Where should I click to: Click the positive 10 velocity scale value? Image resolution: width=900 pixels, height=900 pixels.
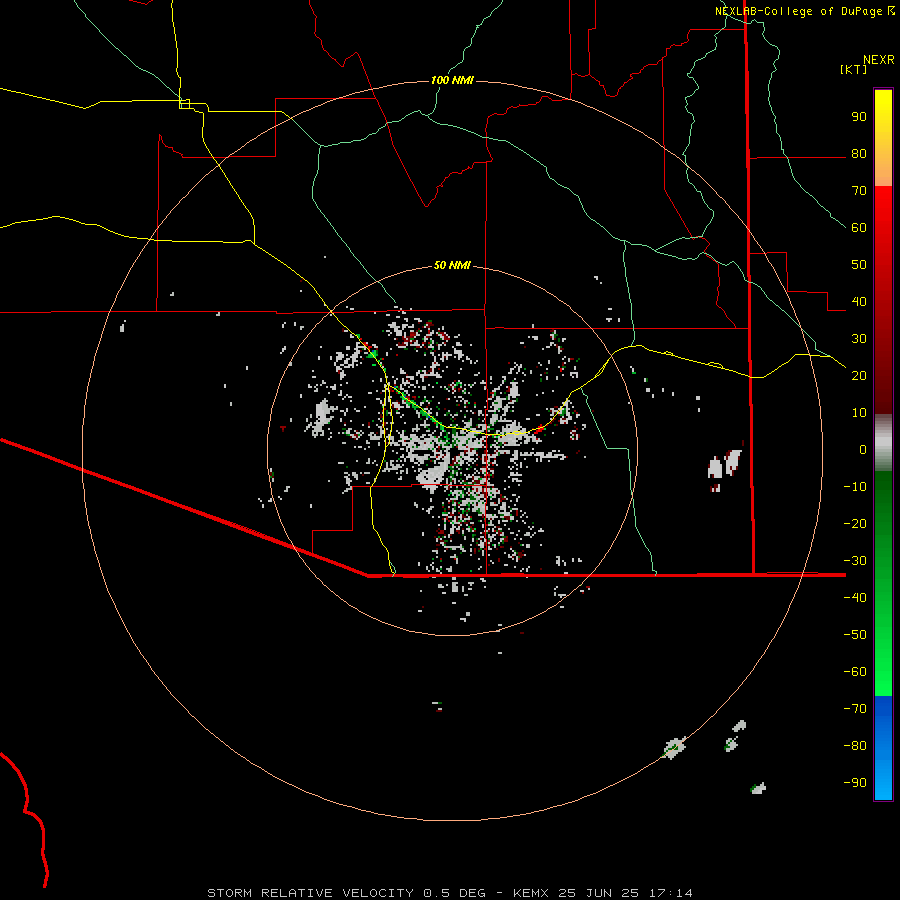coord(859,413)
